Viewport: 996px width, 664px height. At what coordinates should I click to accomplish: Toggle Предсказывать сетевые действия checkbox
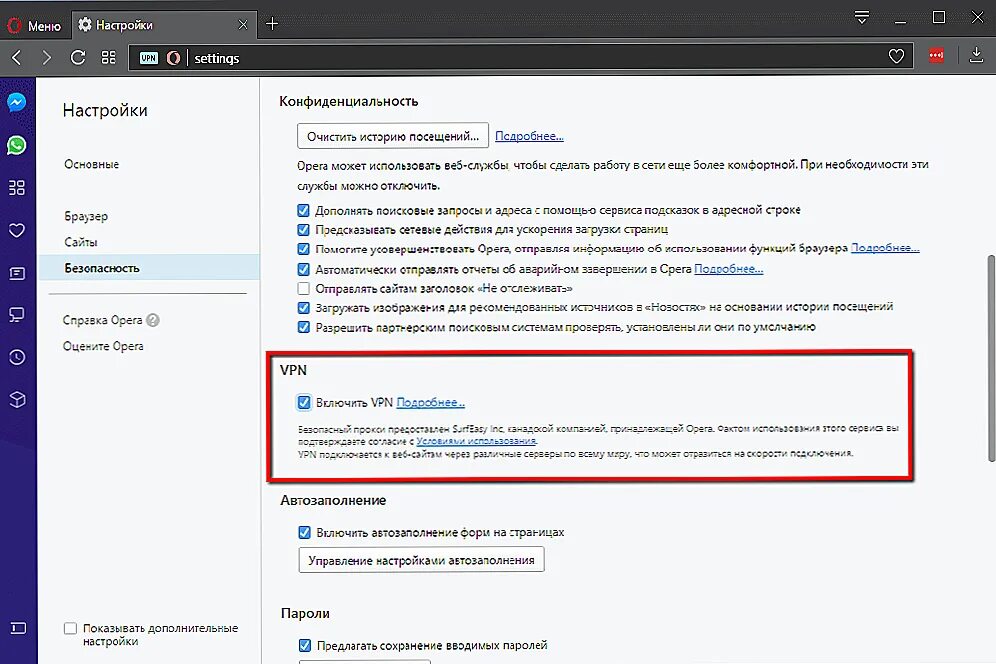pos(304,229)
